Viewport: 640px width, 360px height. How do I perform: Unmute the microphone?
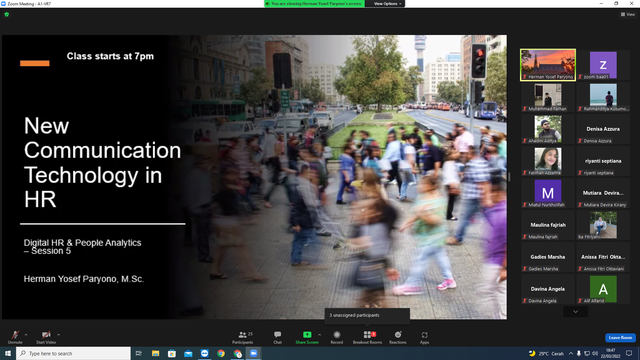tap(15, 337)
